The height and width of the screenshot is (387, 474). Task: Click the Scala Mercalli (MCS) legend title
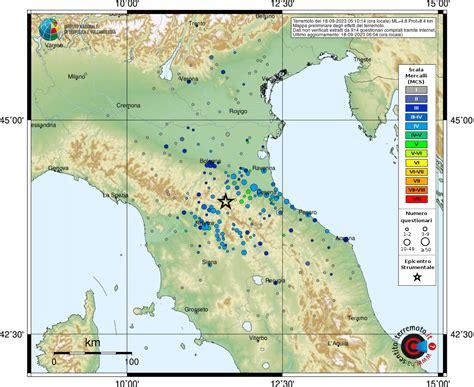(x=416, y=76)
